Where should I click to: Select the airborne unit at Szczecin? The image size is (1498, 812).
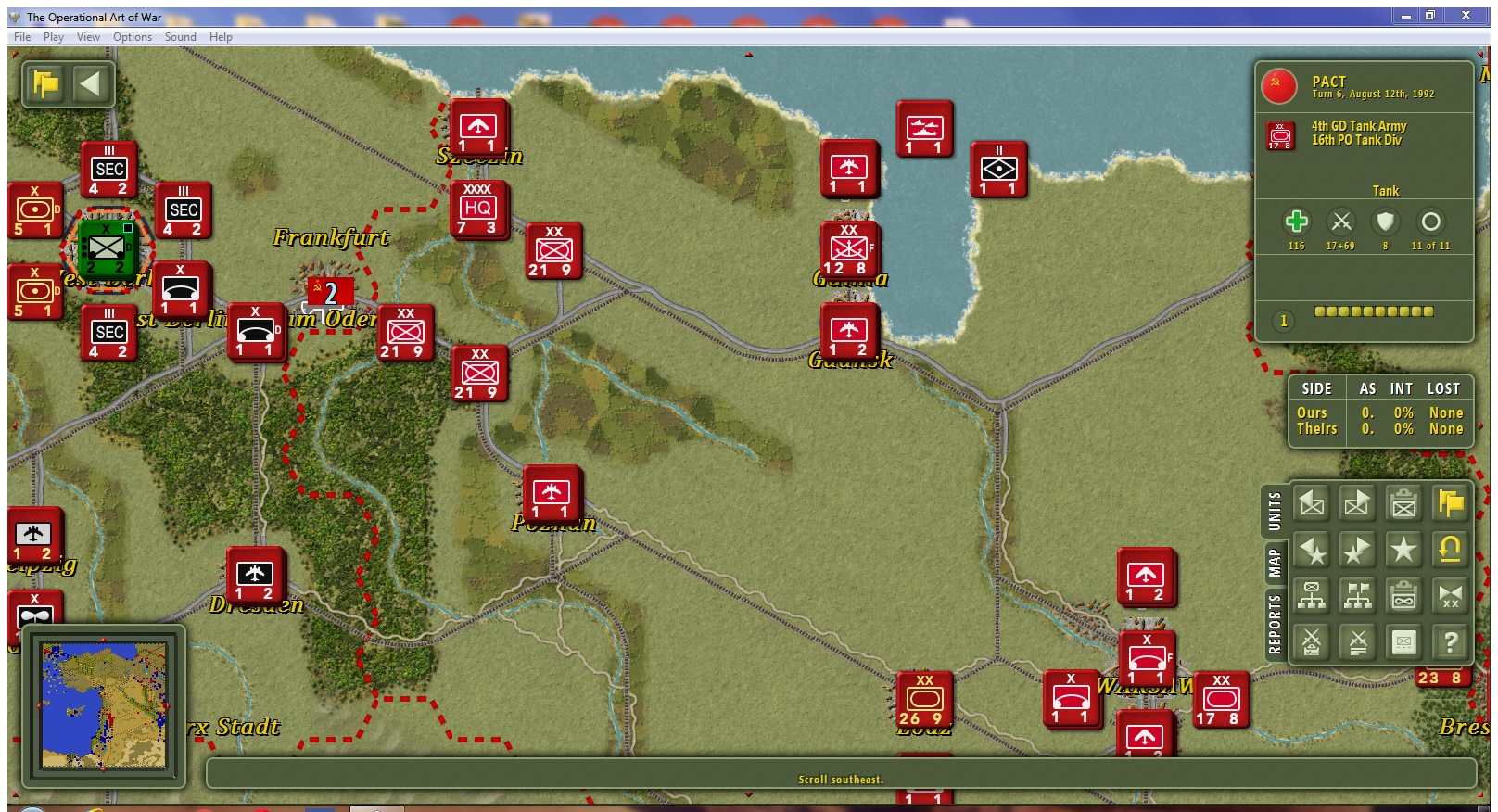pyautogui.click(x=478, y=127)
